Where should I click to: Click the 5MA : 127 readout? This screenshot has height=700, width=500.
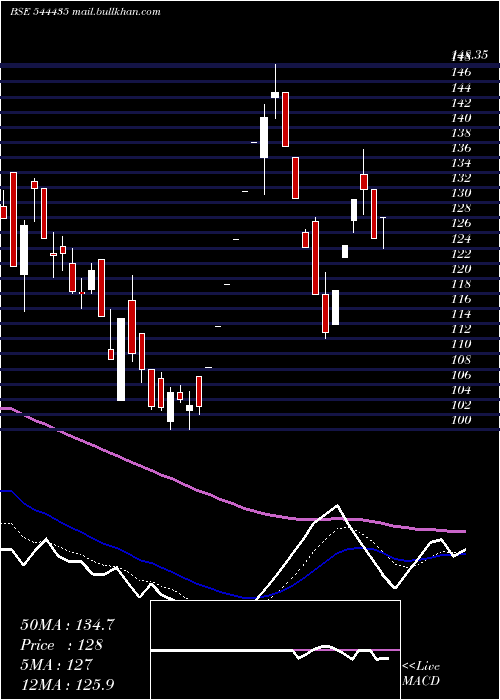(x=56, y=665)
